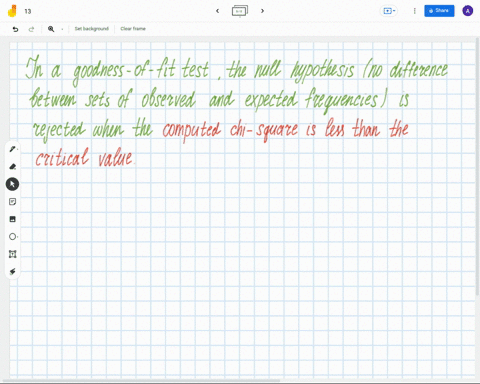Click the jam title "13"
The width and height of the screenshot is (480, 384).
point(28,11)
